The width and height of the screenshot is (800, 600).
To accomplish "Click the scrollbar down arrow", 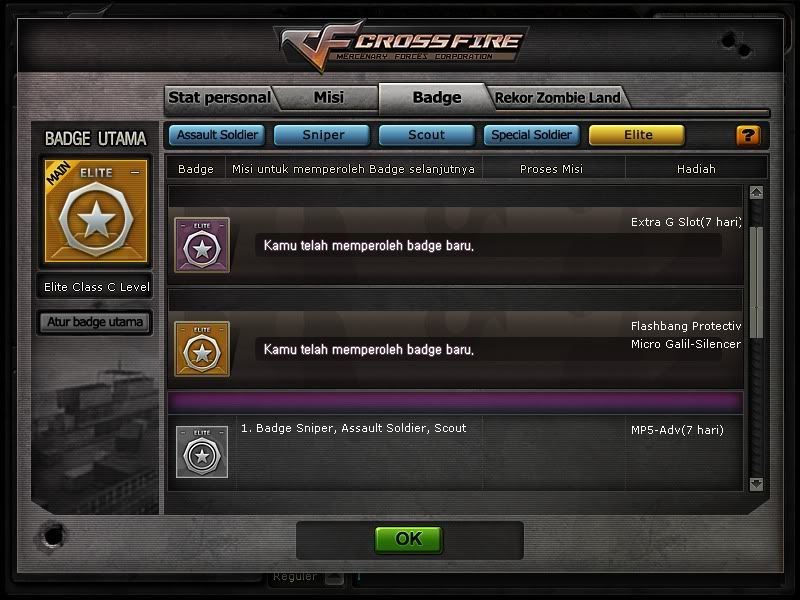I will 756,484.
